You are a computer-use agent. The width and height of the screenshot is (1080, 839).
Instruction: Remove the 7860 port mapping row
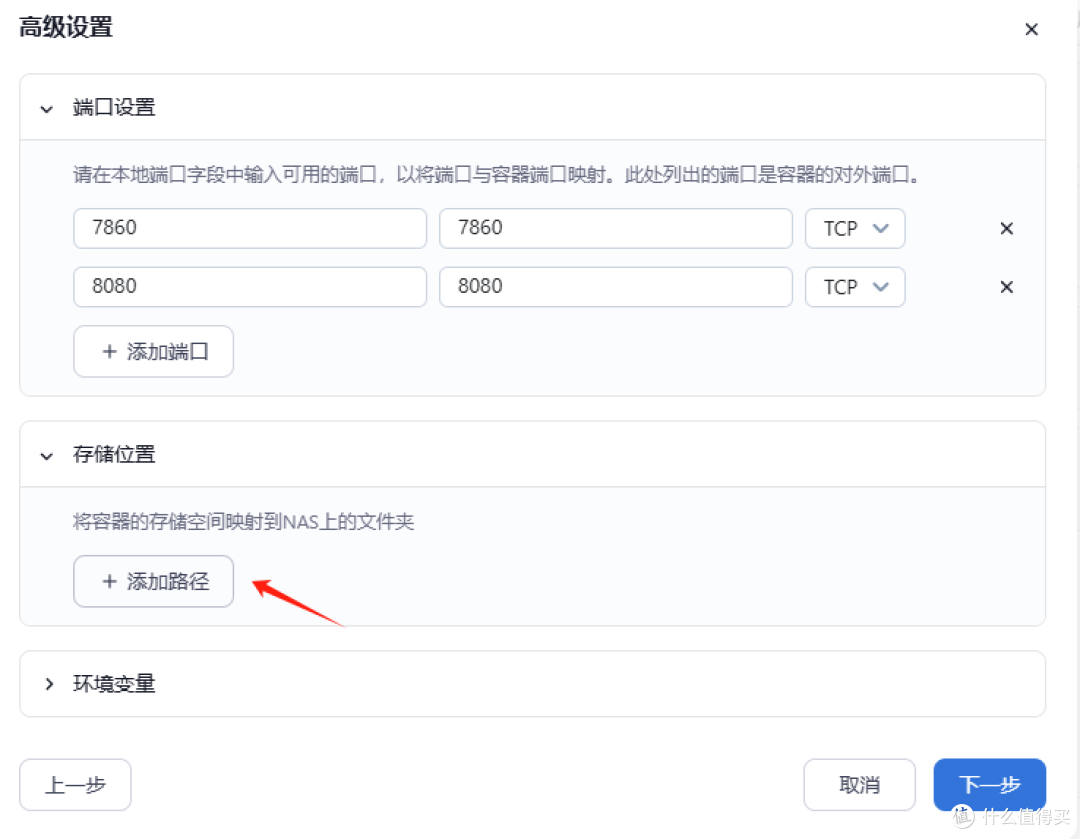pos(1006,229)
